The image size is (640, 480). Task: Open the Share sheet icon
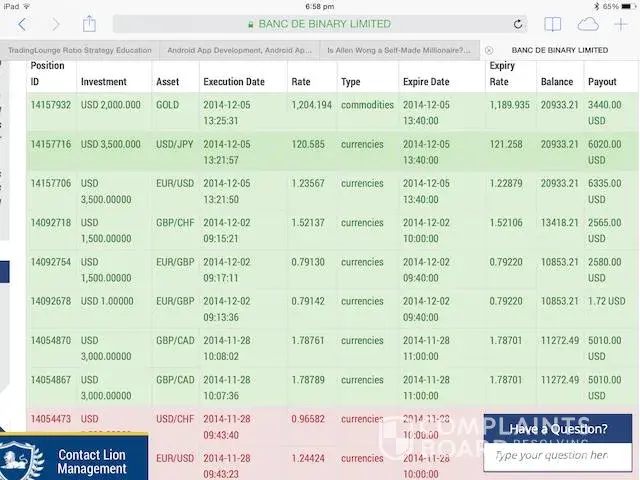(89, 24)
